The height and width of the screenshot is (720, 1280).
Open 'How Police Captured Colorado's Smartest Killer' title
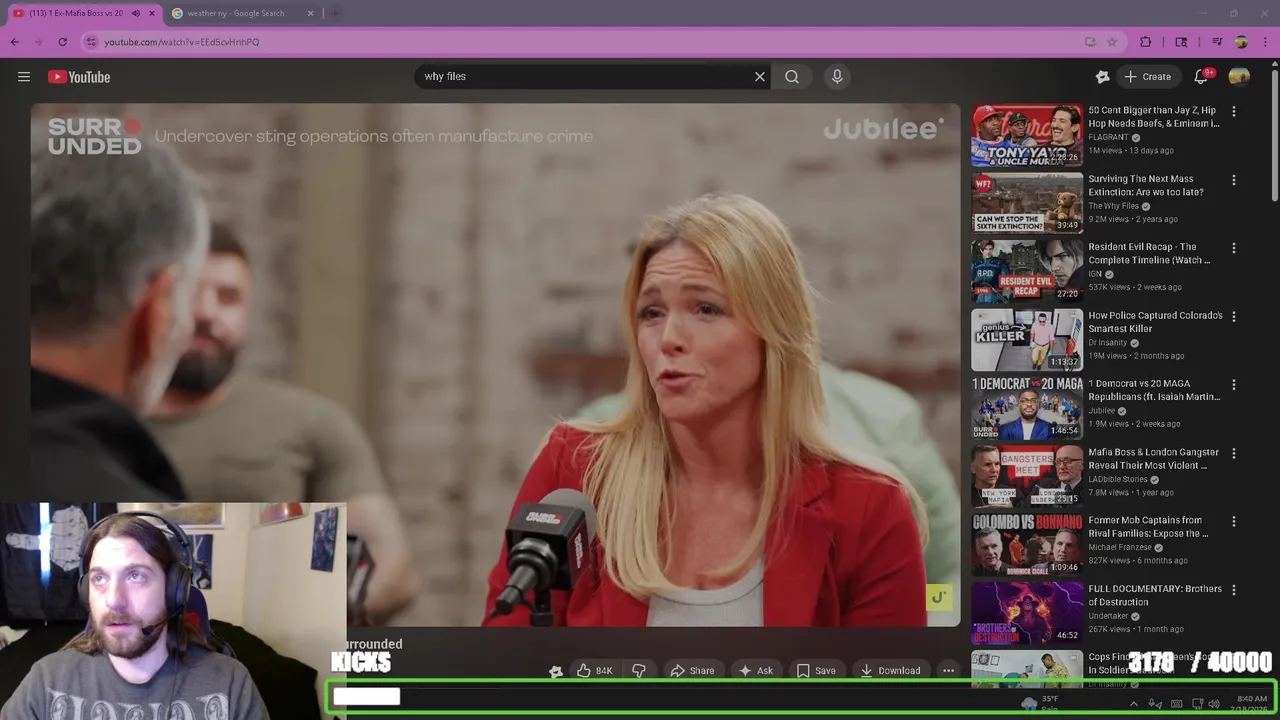click(x=1155, y=322)
